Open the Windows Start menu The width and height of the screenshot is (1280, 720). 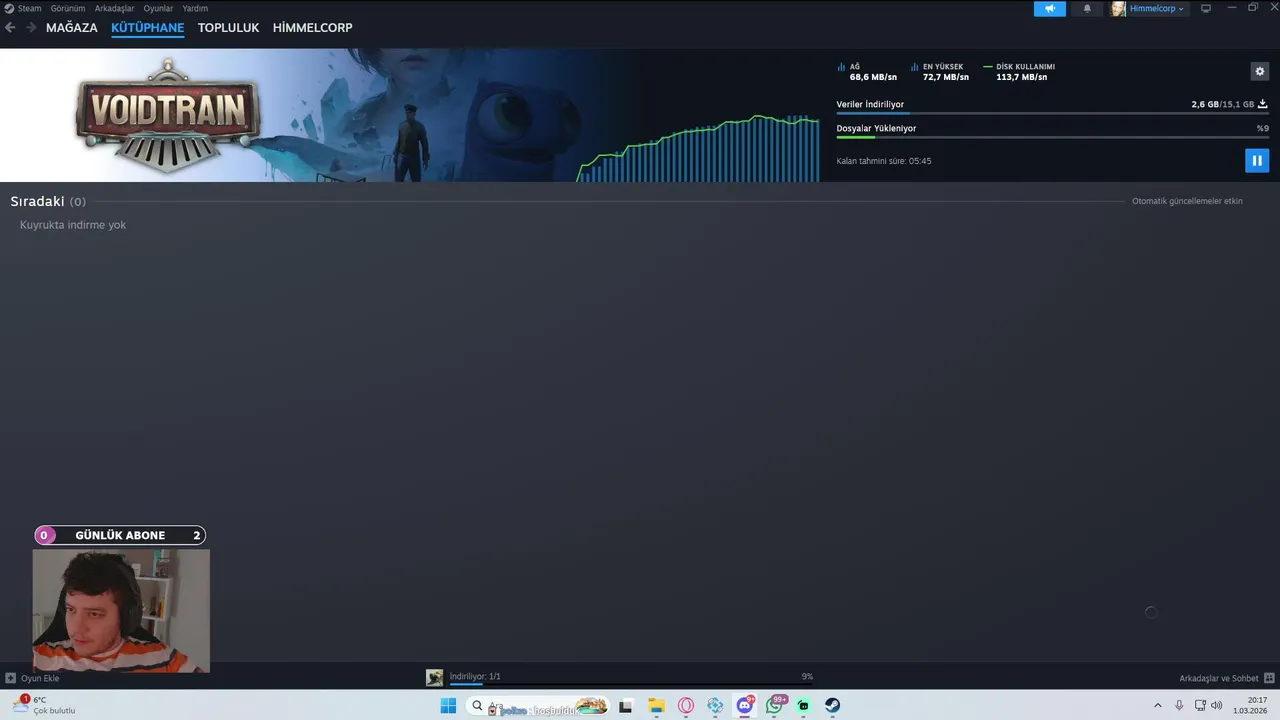[x=448, y=706]
